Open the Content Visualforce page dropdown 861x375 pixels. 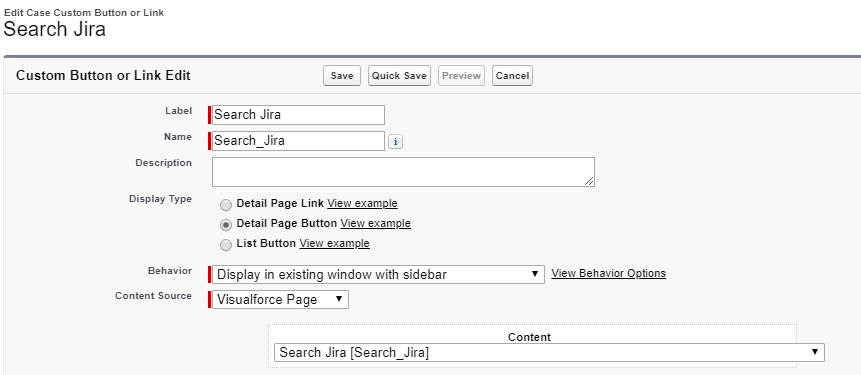(x=549, y=352)
